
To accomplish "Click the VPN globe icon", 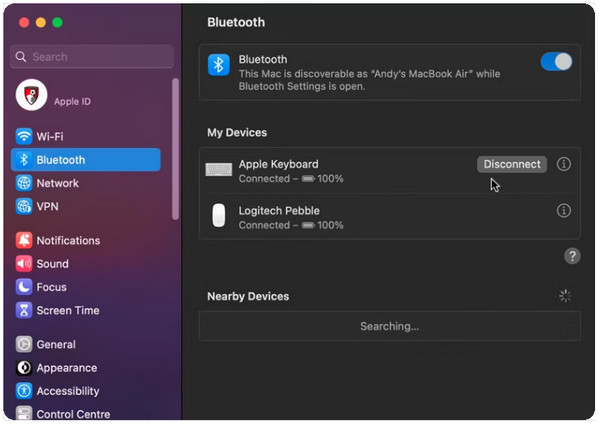I will click(24, 206).
